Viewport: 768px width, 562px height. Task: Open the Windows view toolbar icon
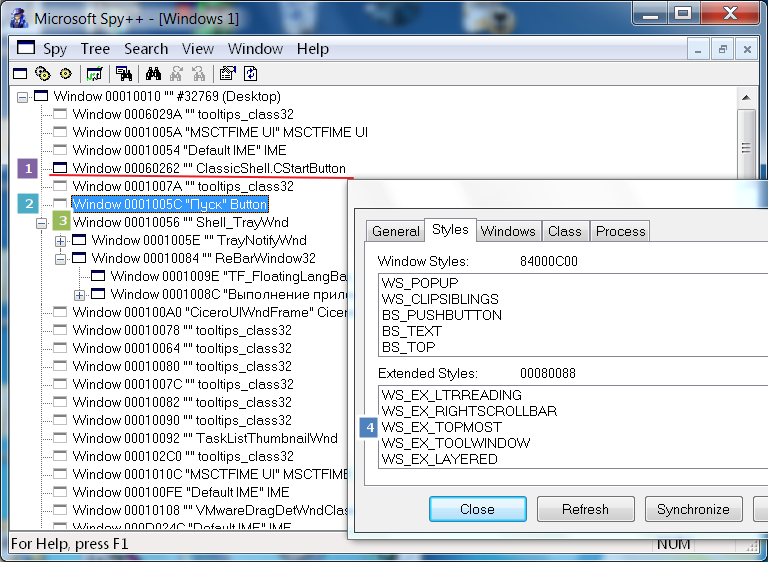pyautogui.click(x=20, y=74)
